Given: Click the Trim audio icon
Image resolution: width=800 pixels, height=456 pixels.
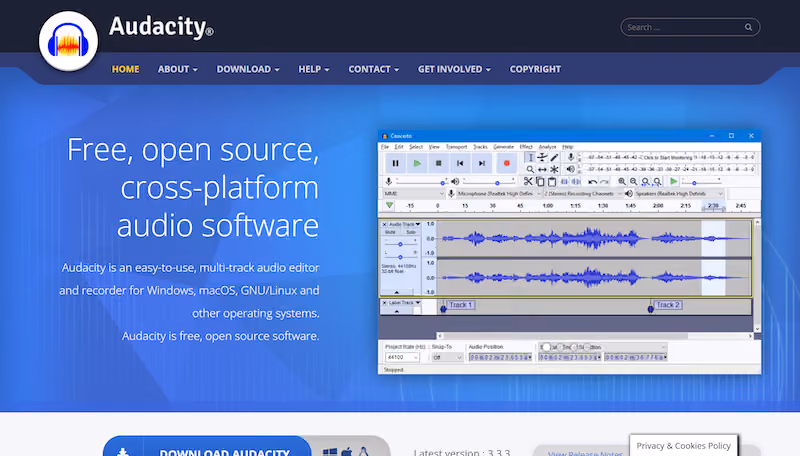Looking at the screenshot, I should (564, 181).
